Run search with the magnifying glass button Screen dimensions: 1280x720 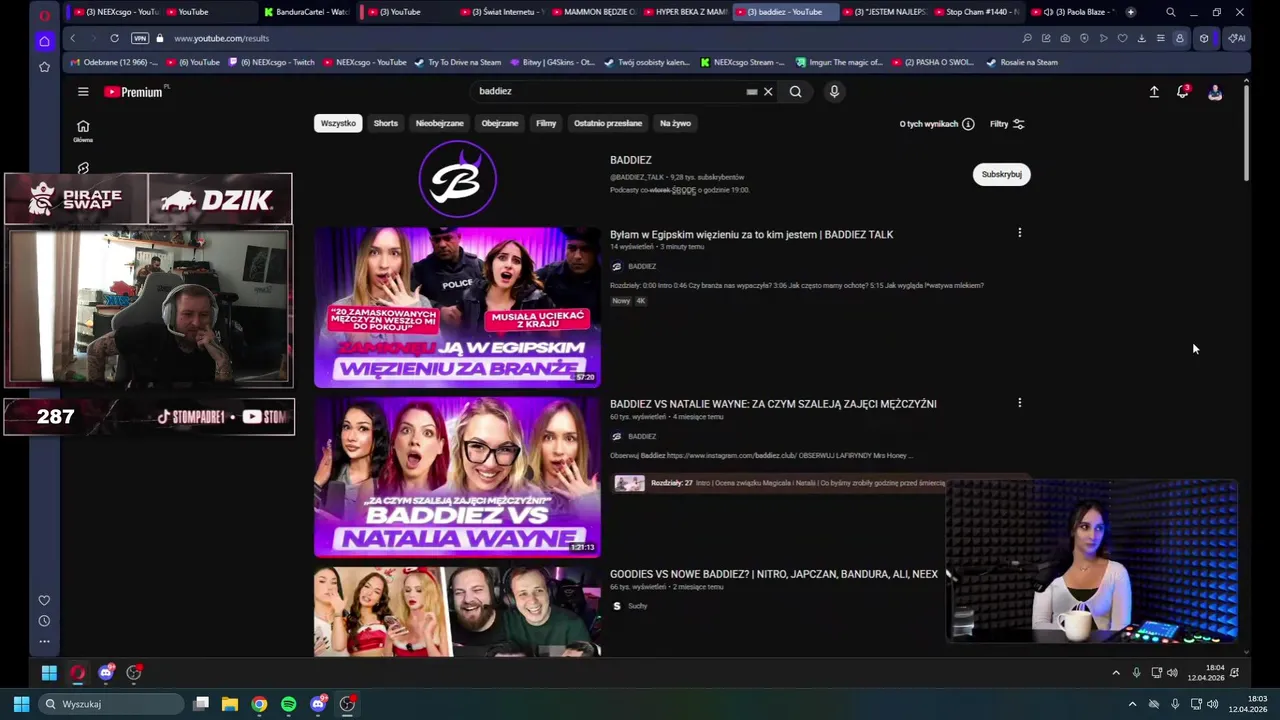pyautogui.click(x=795, y=92)
